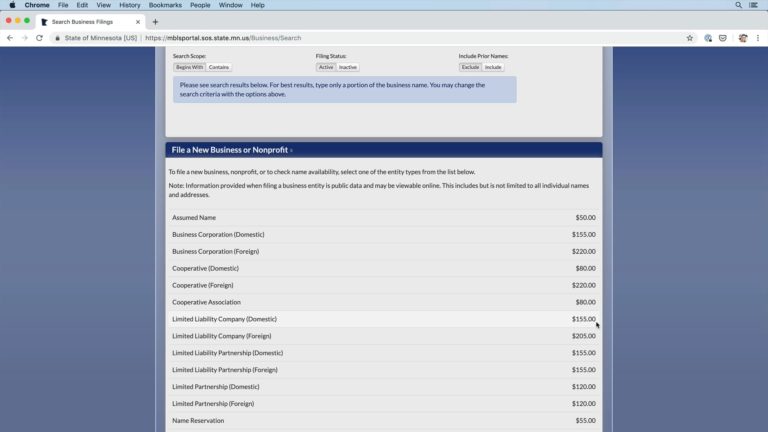Click the Chrome profile avatar icon
768x432 pixels.
(742, 38)
